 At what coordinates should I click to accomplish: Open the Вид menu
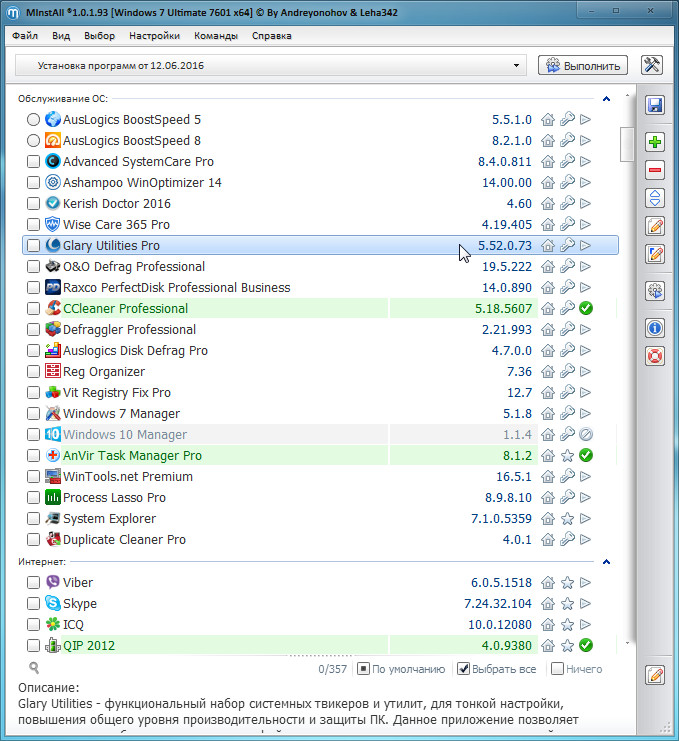coord(61,36)
